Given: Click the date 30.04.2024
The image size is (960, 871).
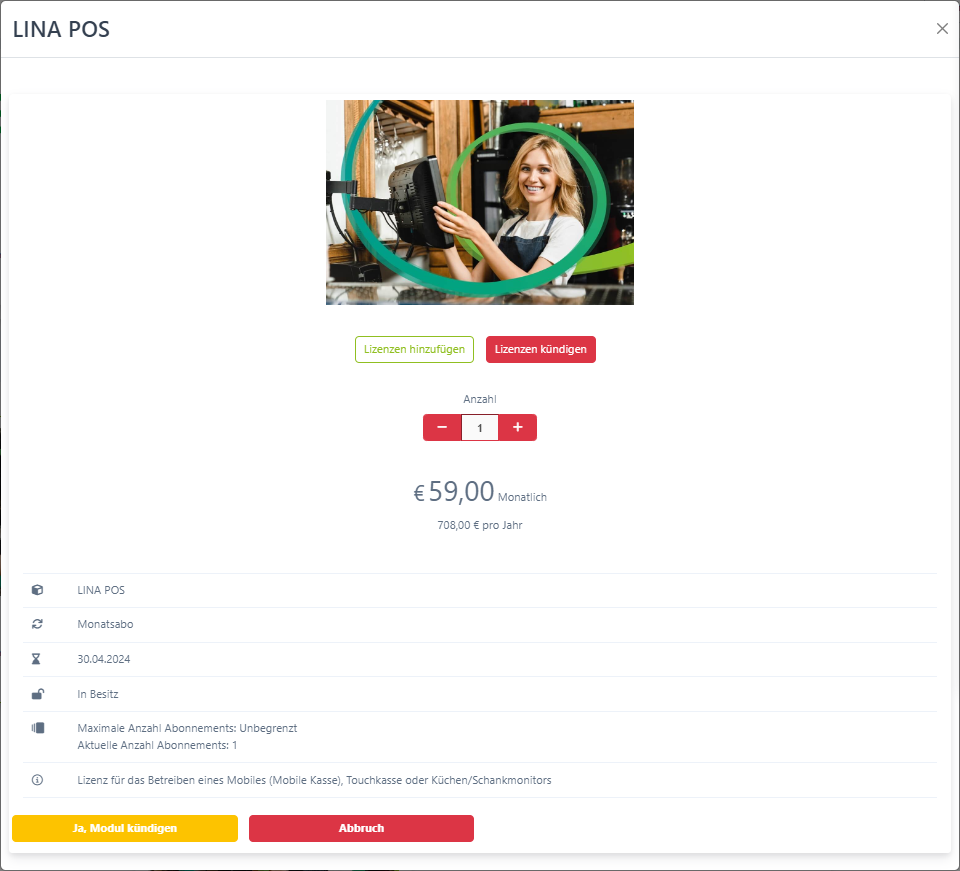Looking at the screenshot, I should 103,659.
